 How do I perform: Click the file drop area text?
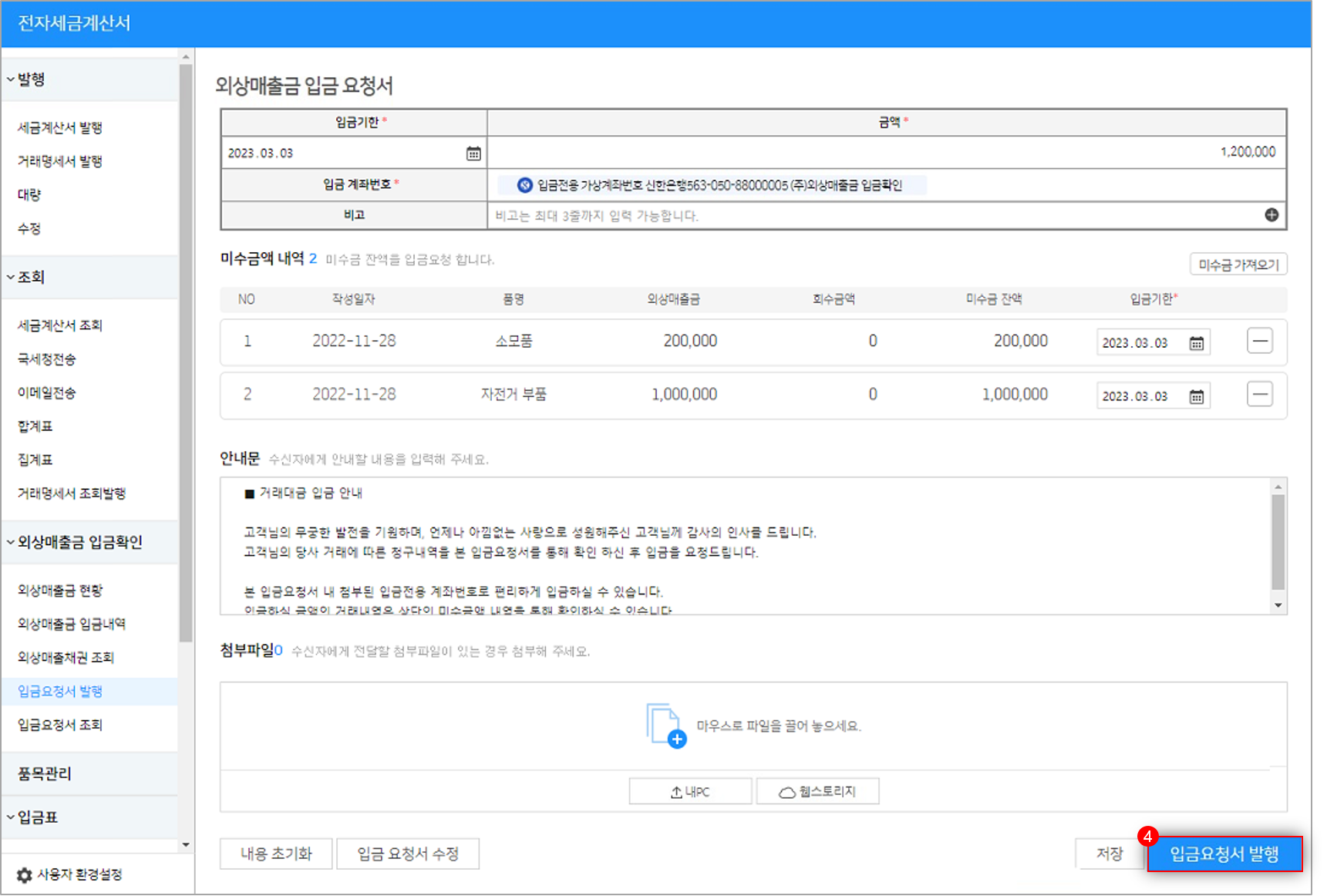(779, 726)
